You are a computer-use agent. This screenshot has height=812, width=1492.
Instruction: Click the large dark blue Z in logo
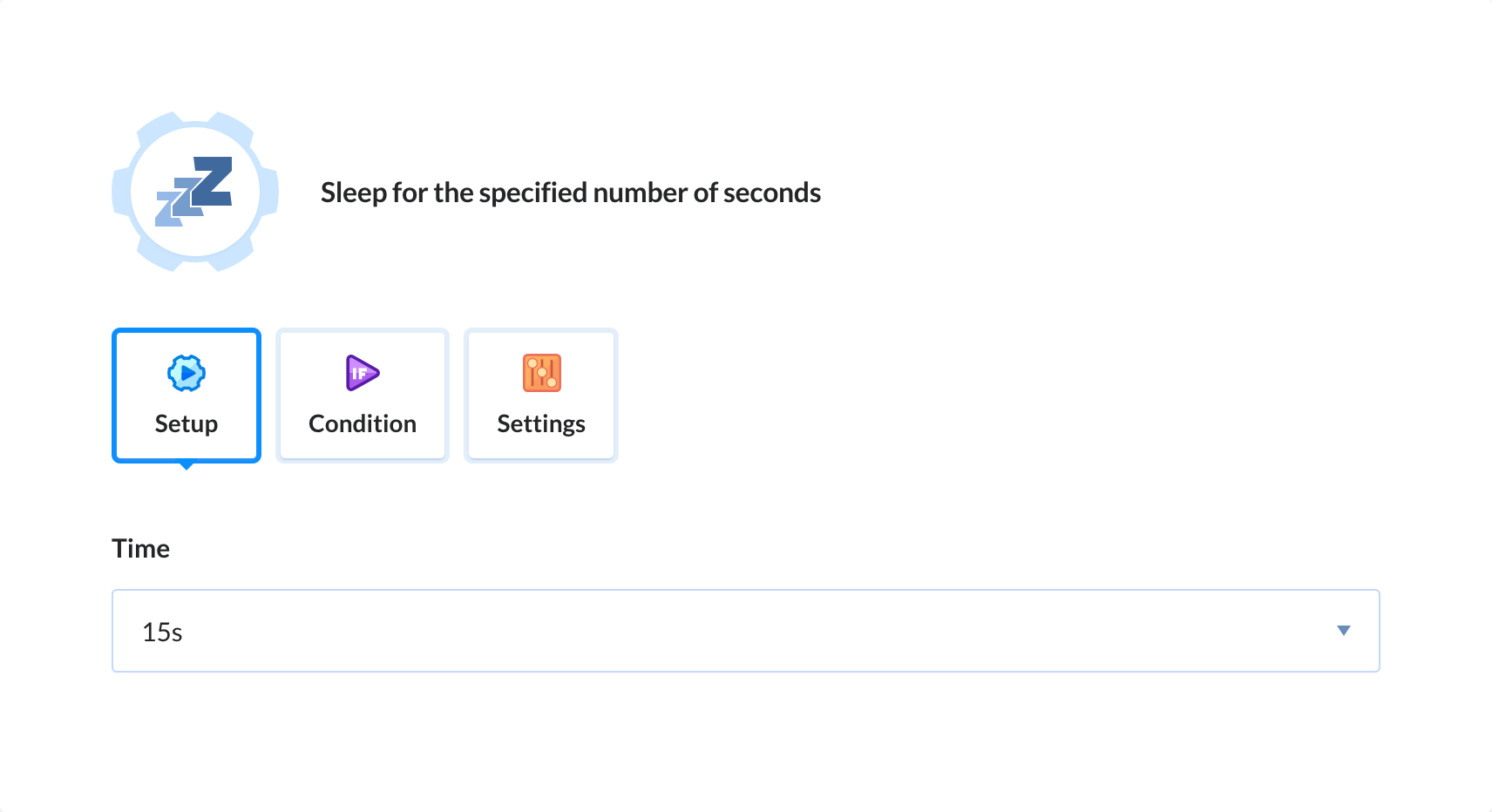coord(212,181)
